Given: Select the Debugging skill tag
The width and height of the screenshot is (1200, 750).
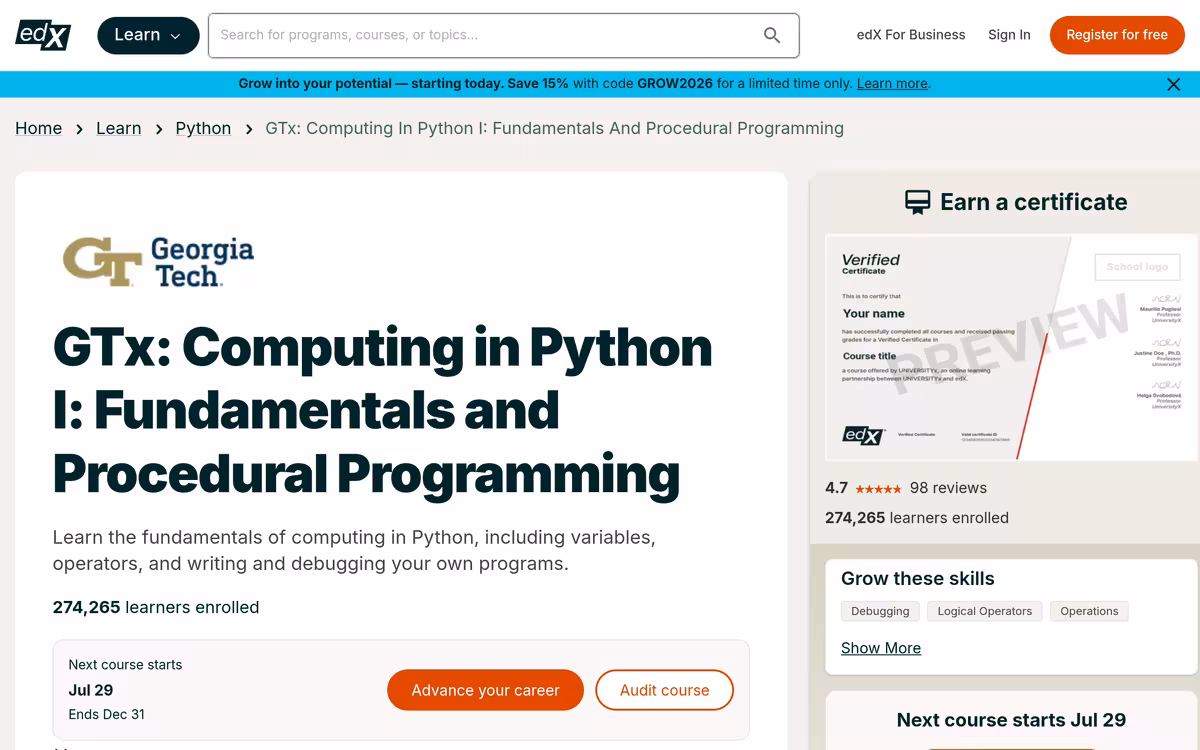Looking at the screenshot, I should tap(880, 611).
